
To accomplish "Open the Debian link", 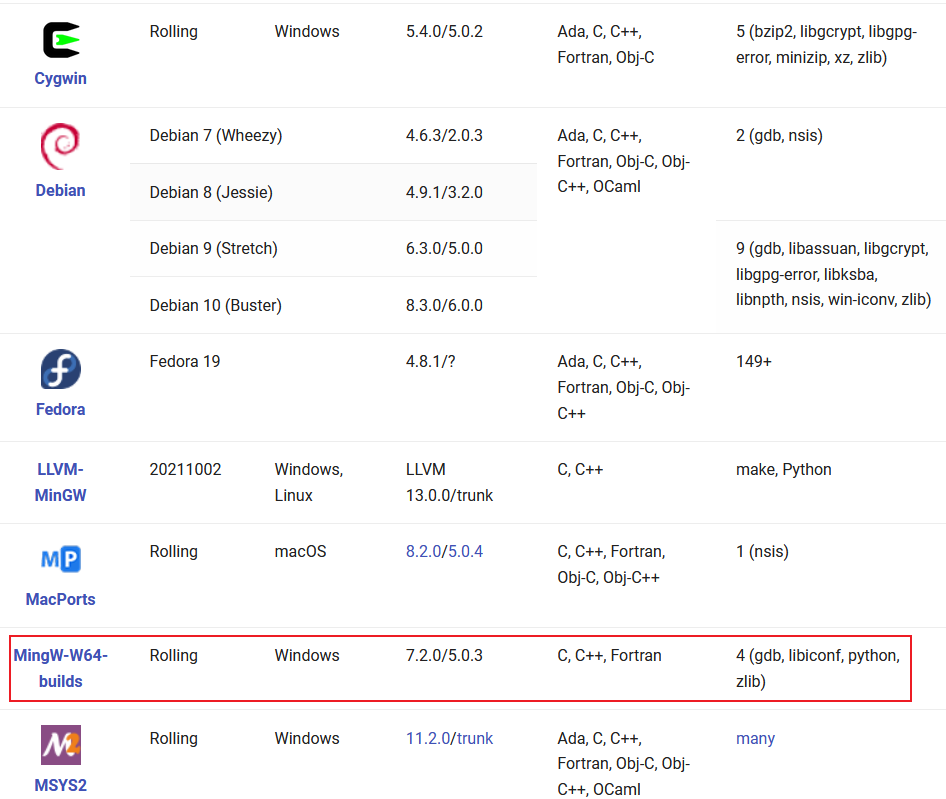I will [60, 191].
